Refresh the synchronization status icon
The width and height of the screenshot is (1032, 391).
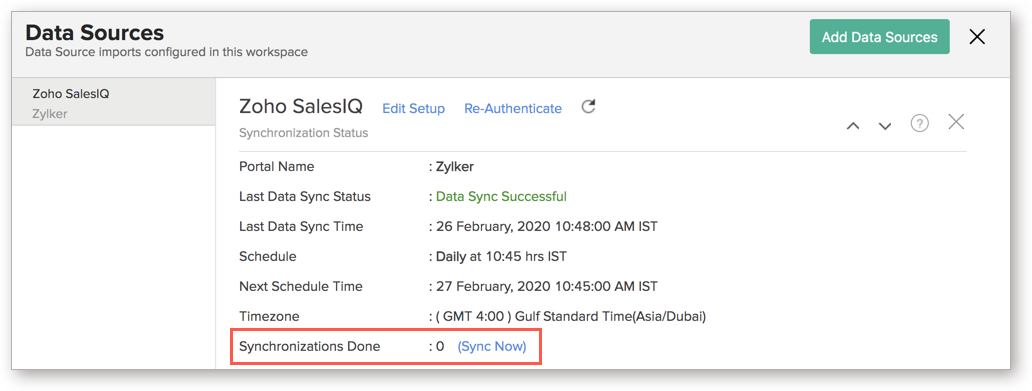(x=588, y=107)
